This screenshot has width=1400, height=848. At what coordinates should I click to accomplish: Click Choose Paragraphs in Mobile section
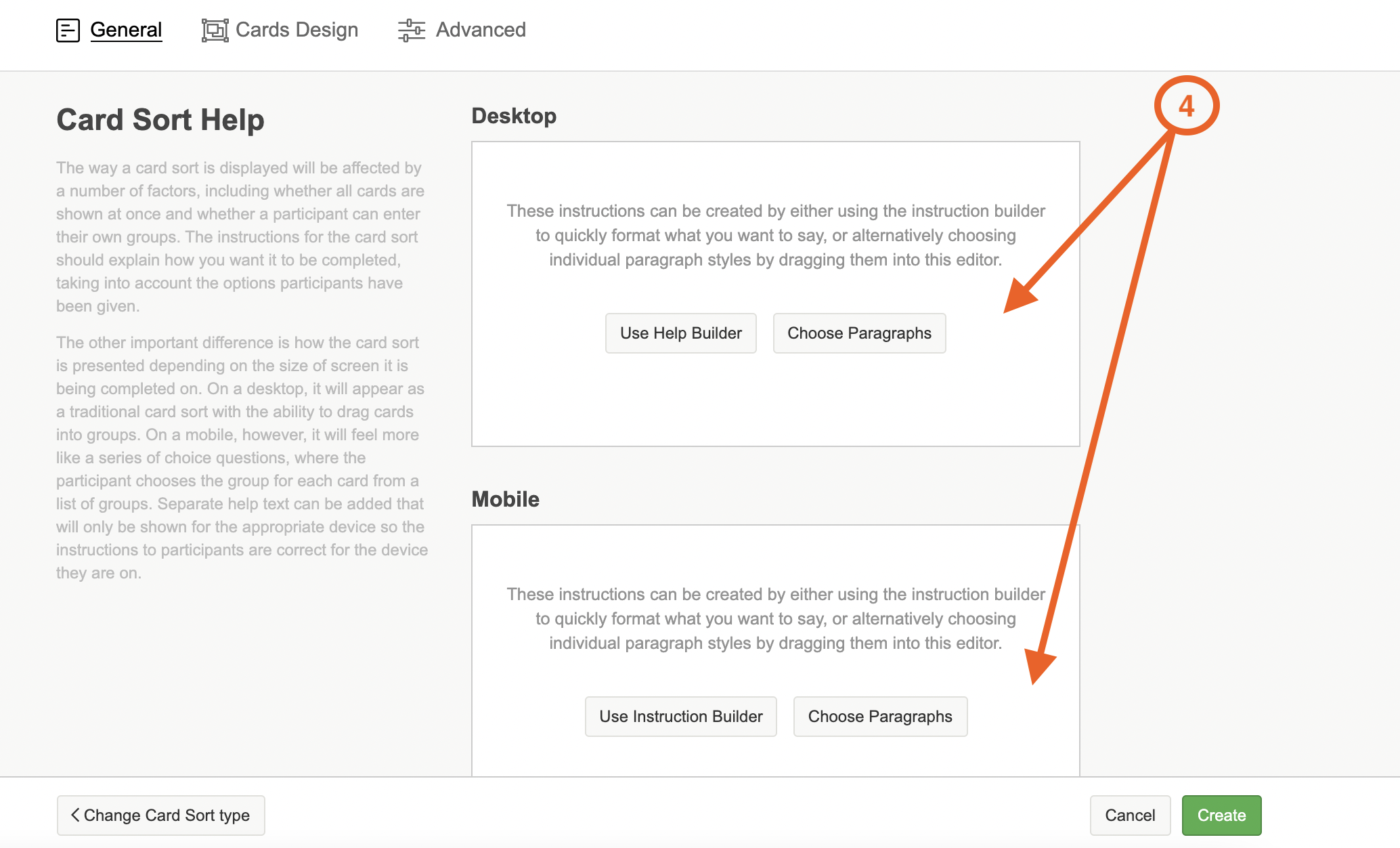click(879, 717)
